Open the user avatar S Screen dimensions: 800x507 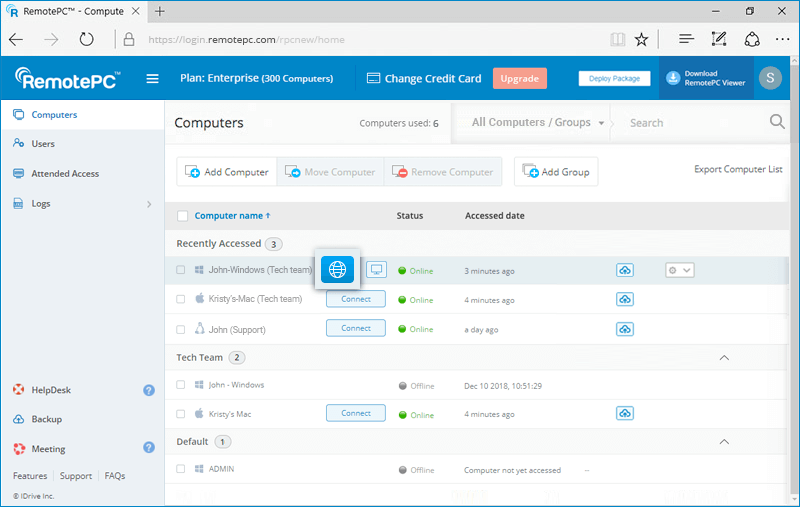pyautogui.click(x=770, y=78)
